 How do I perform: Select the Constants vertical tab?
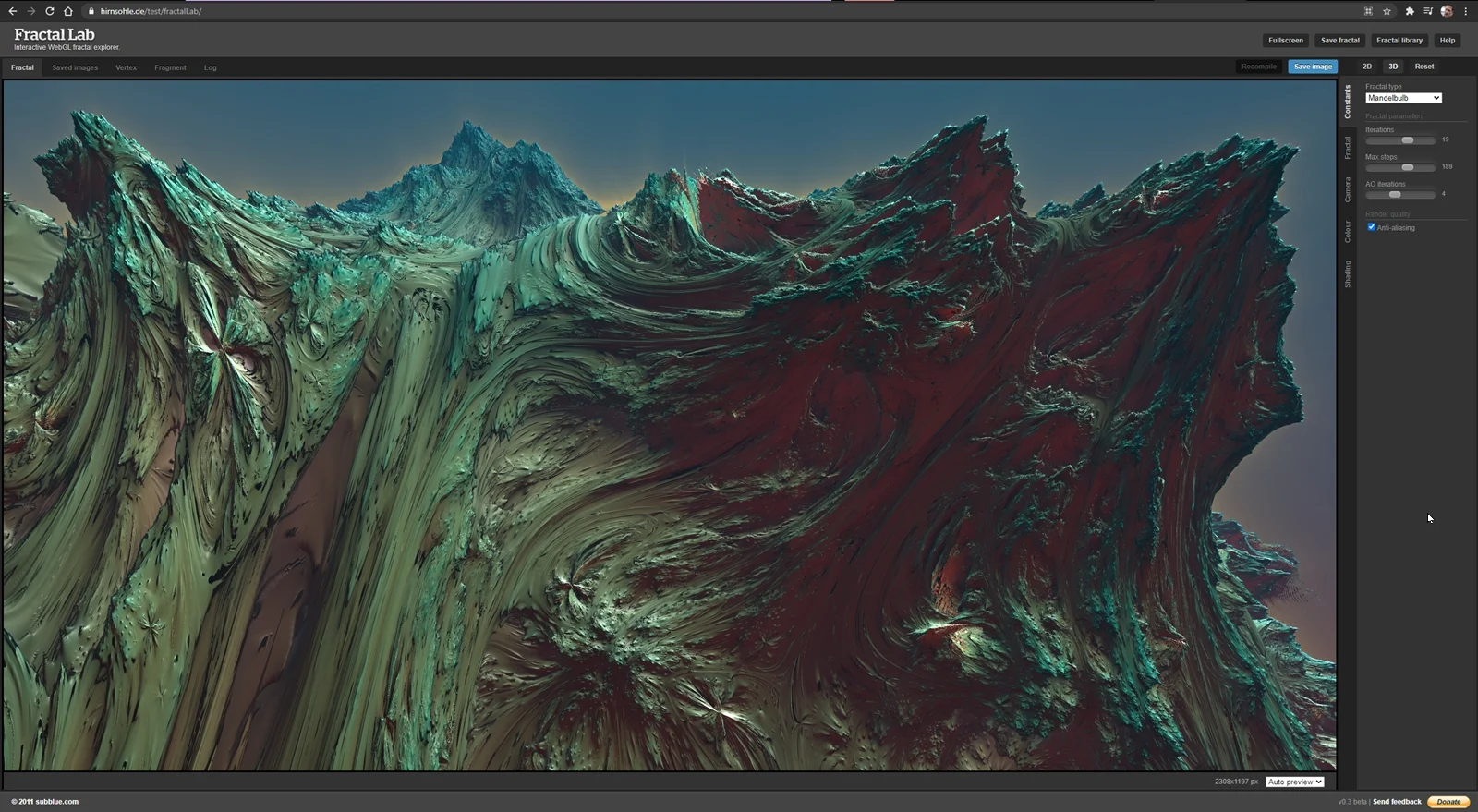tap(1348, 102)
